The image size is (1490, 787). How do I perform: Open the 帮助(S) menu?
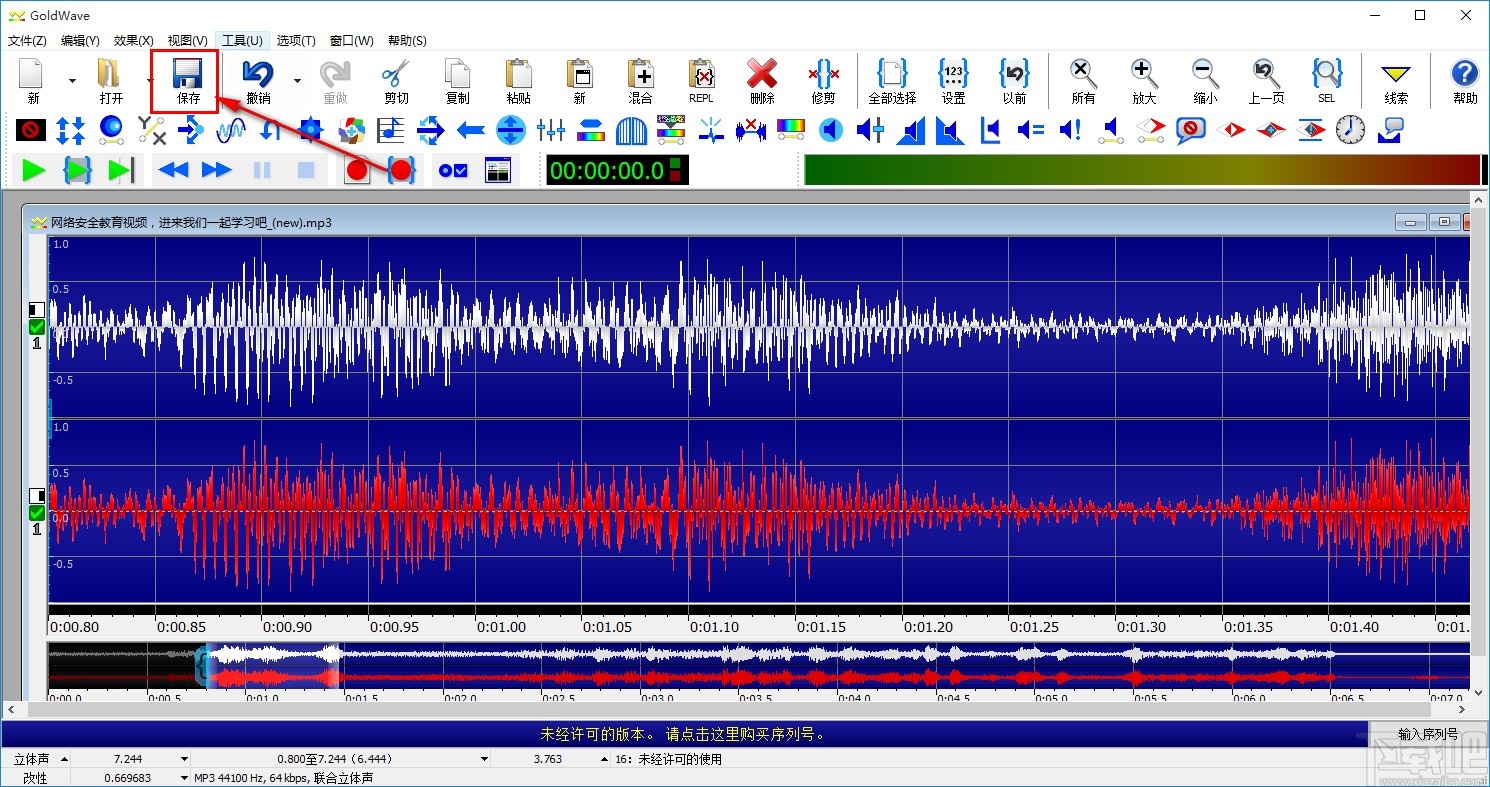pyautogui.click(x=407, y=41)
